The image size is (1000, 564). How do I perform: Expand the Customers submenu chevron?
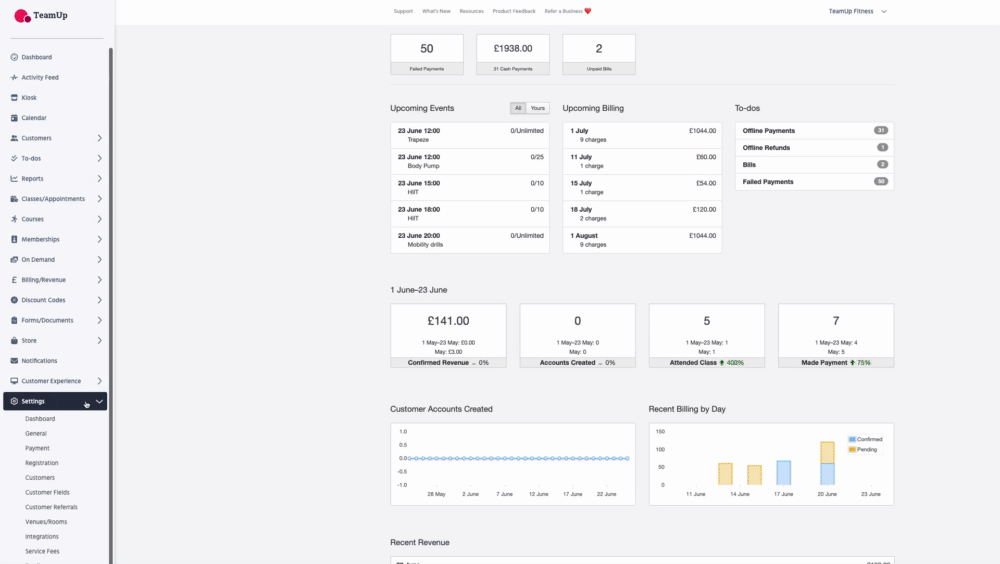(99, 138)
